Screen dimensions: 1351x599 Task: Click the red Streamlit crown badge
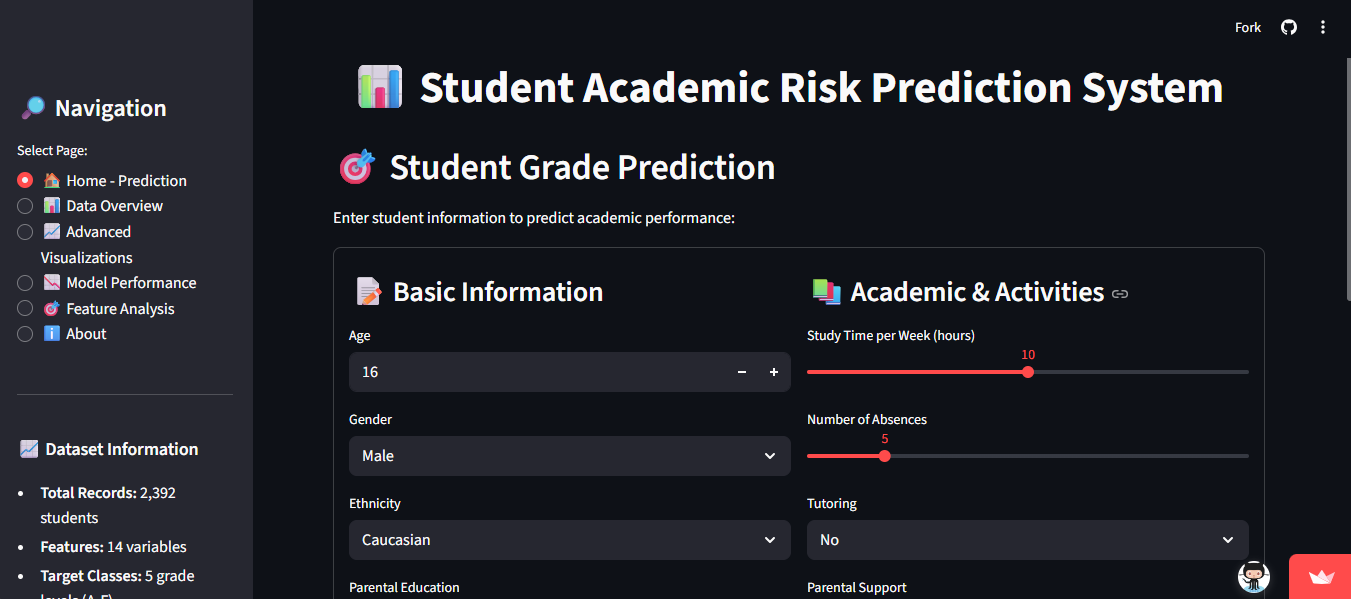coord(1321,577)
